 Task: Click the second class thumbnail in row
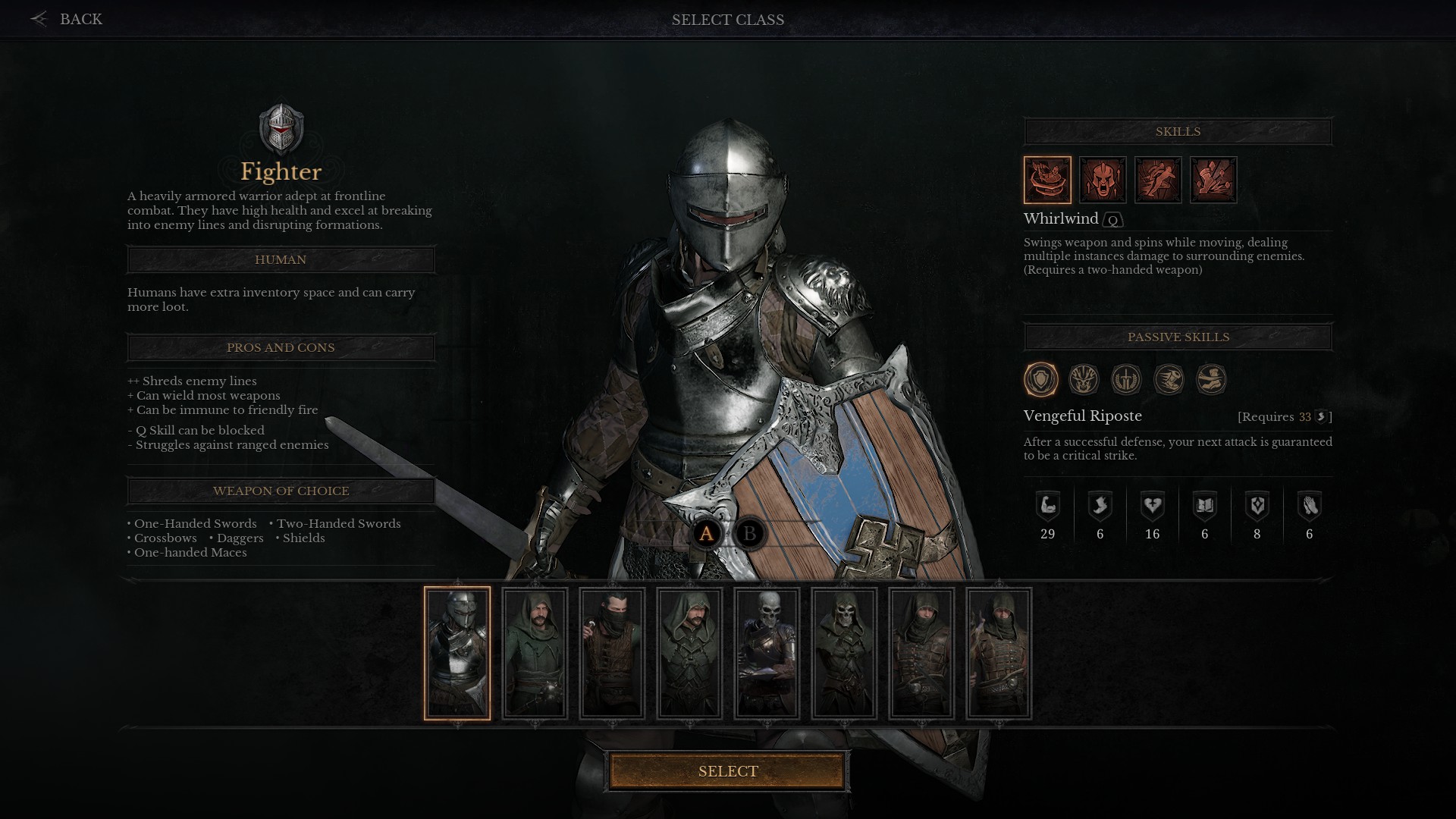tap(534, 652)
